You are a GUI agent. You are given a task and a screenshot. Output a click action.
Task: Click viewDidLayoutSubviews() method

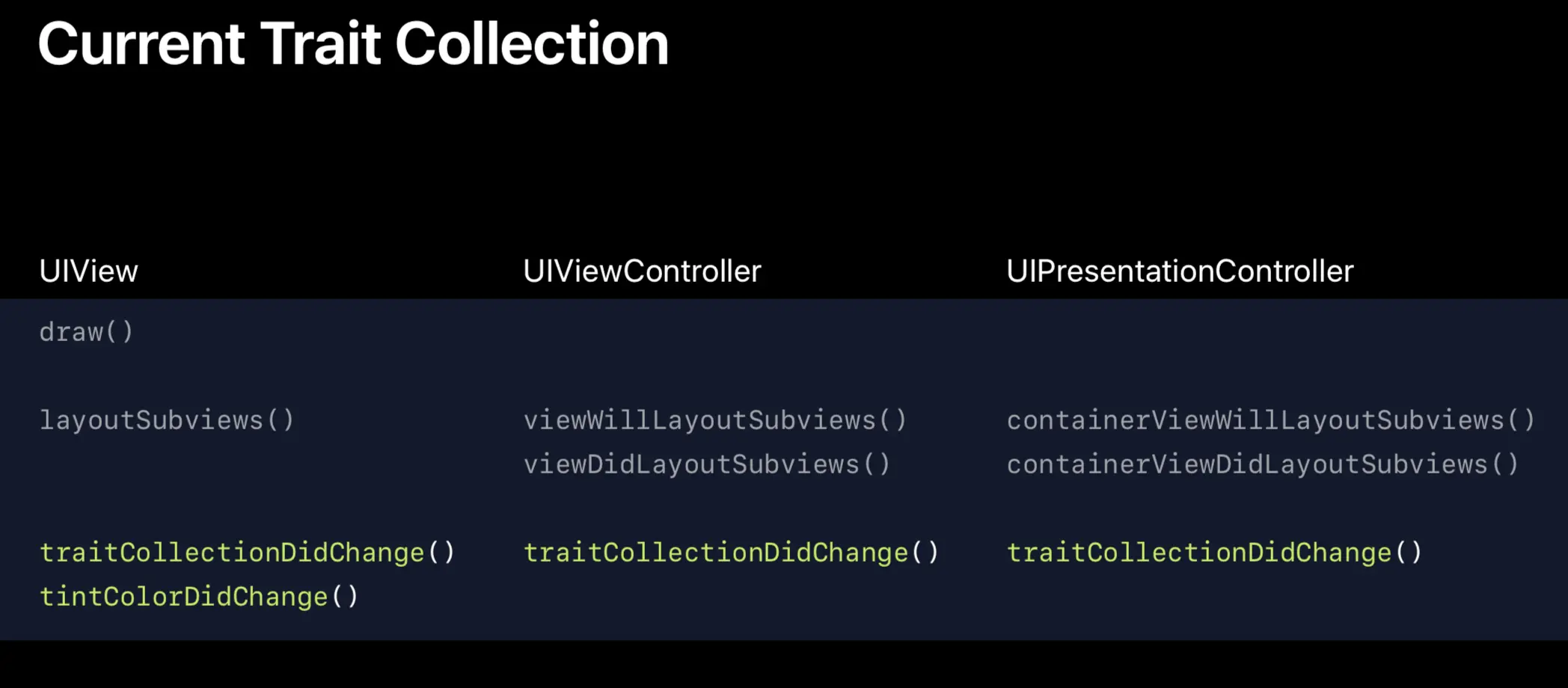707,464
